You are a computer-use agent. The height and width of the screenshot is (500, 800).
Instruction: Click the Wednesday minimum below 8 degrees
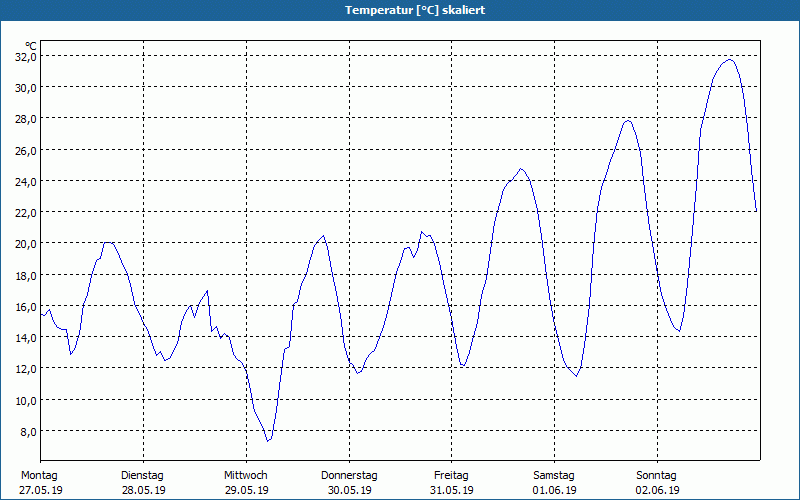(x=268, y=440)
